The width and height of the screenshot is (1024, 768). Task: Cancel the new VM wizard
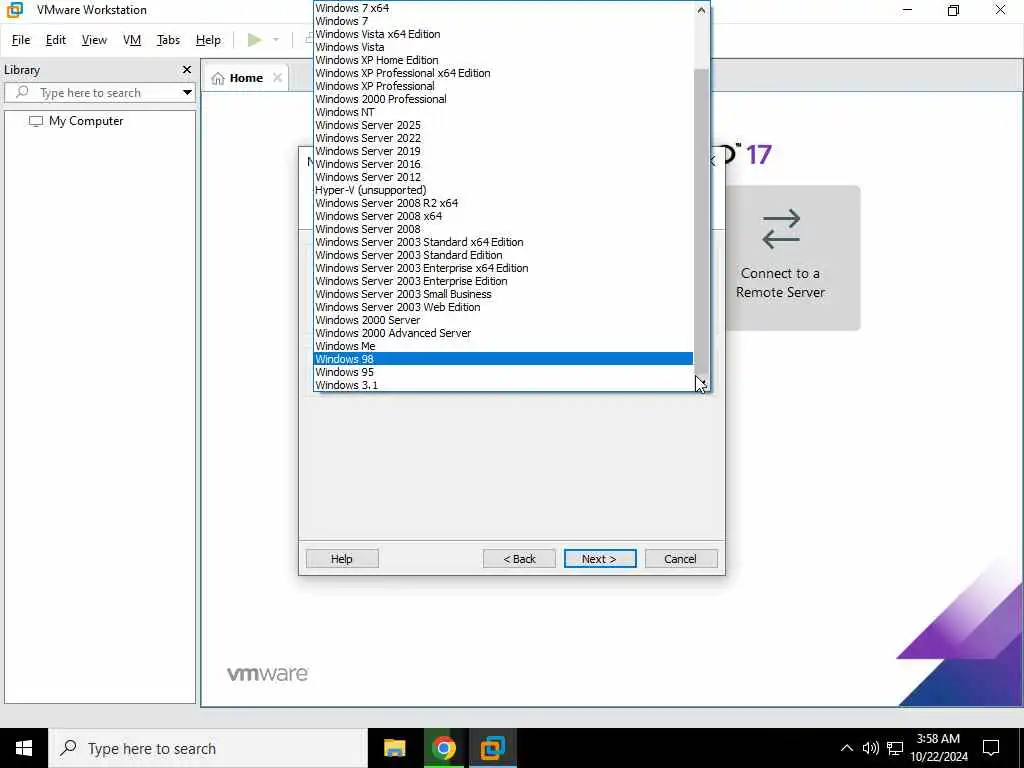coord(680,558)
